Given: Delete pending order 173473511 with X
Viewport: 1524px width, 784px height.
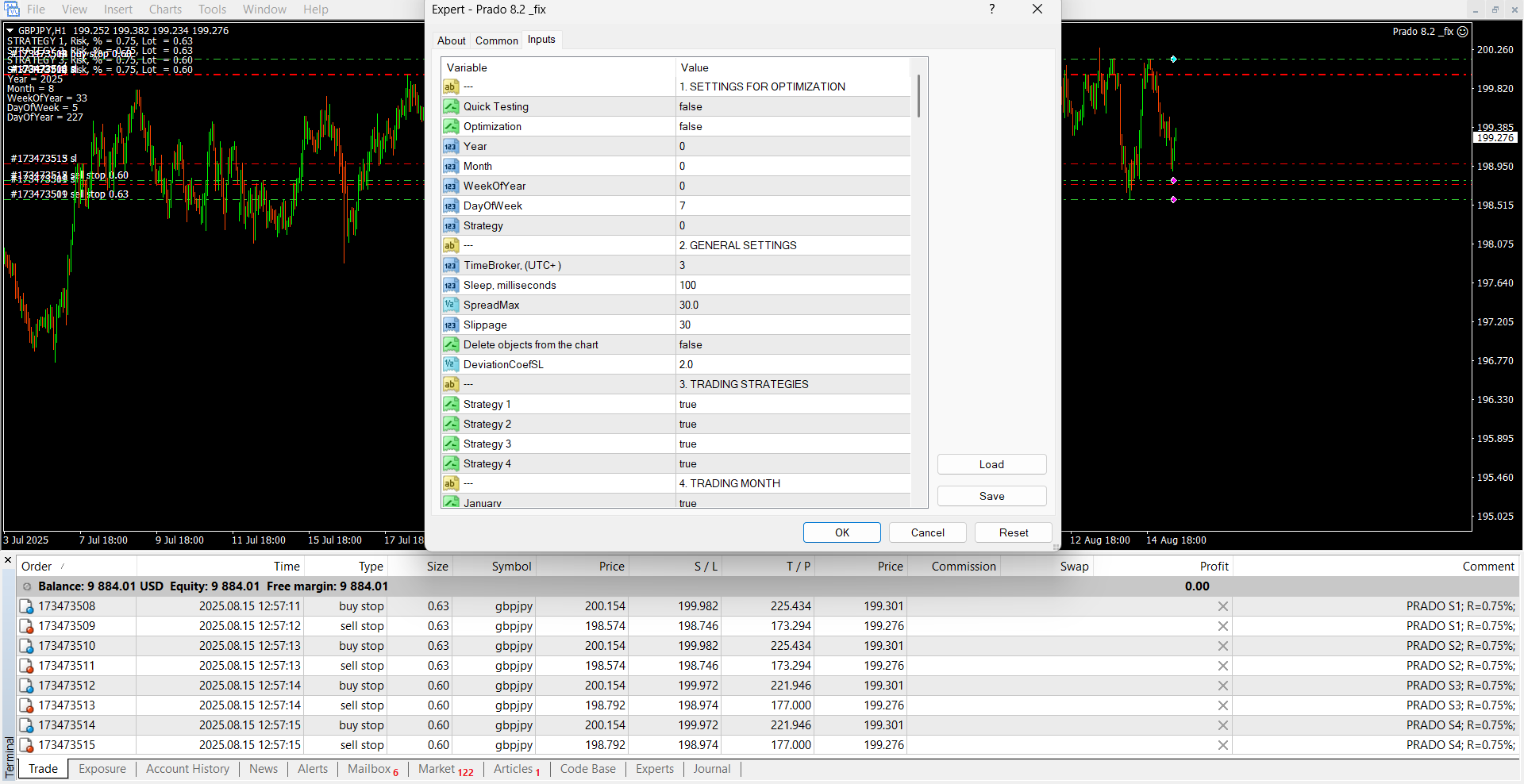Looking at the screenshot, I should pos(1223,666).
